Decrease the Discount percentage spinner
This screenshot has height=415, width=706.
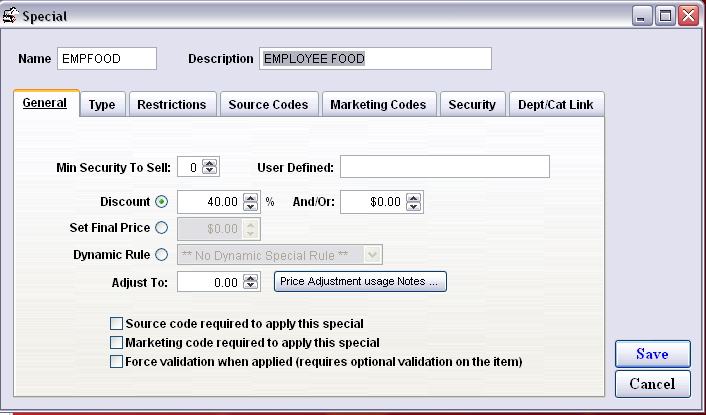(x=251, y=206)
